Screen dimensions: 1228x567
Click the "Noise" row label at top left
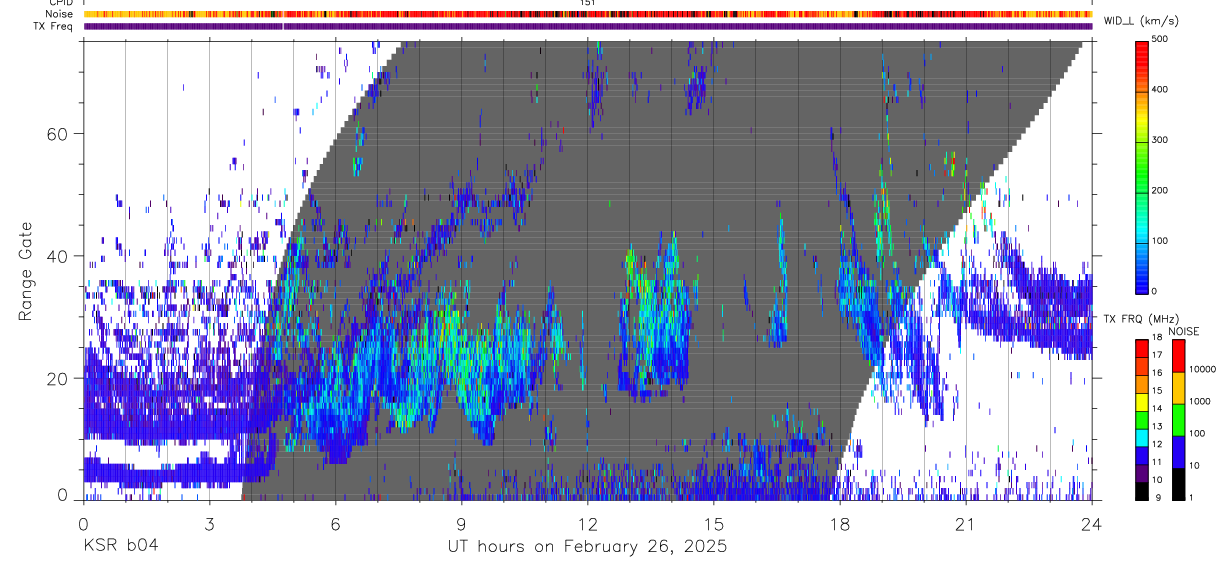[x=59, y=15]
